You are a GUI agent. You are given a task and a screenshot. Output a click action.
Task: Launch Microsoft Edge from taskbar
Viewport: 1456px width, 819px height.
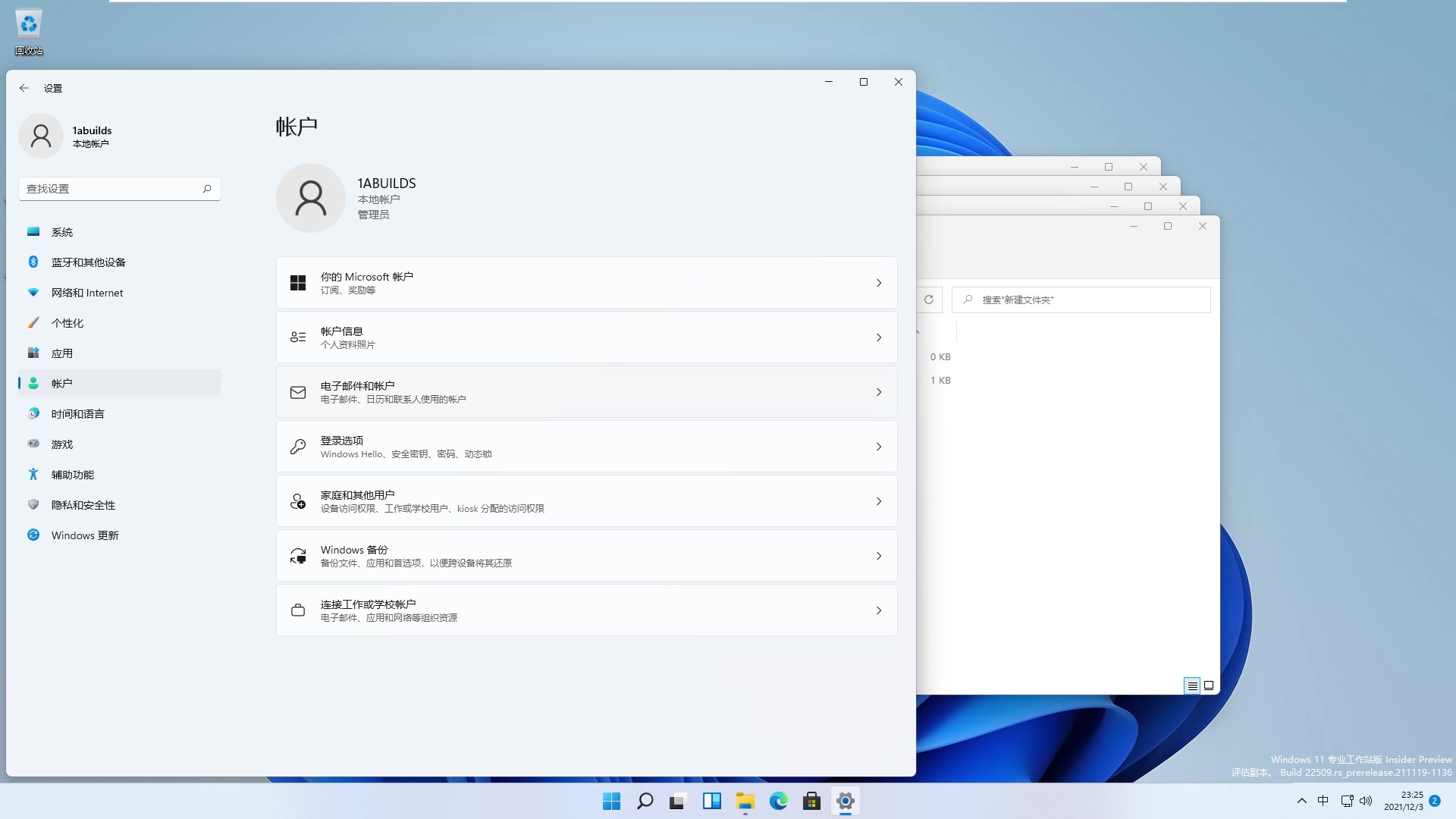(x=778, y=801)
